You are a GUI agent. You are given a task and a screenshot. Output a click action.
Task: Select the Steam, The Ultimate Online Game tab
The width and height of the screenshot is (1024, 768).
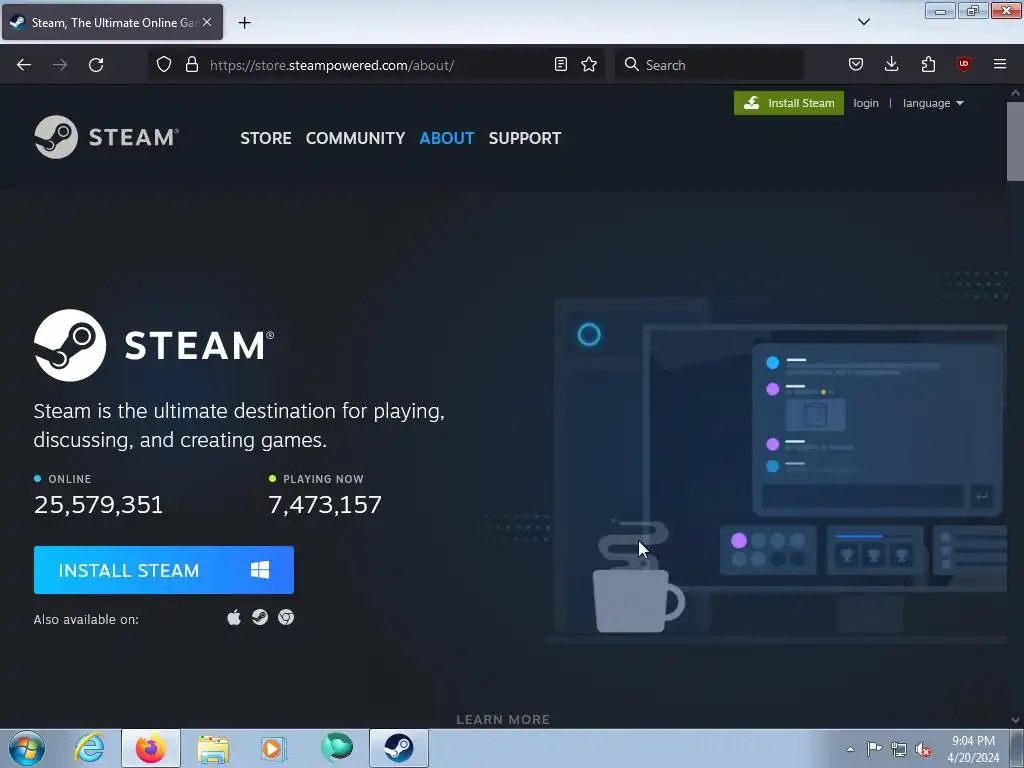click(112, 22)
